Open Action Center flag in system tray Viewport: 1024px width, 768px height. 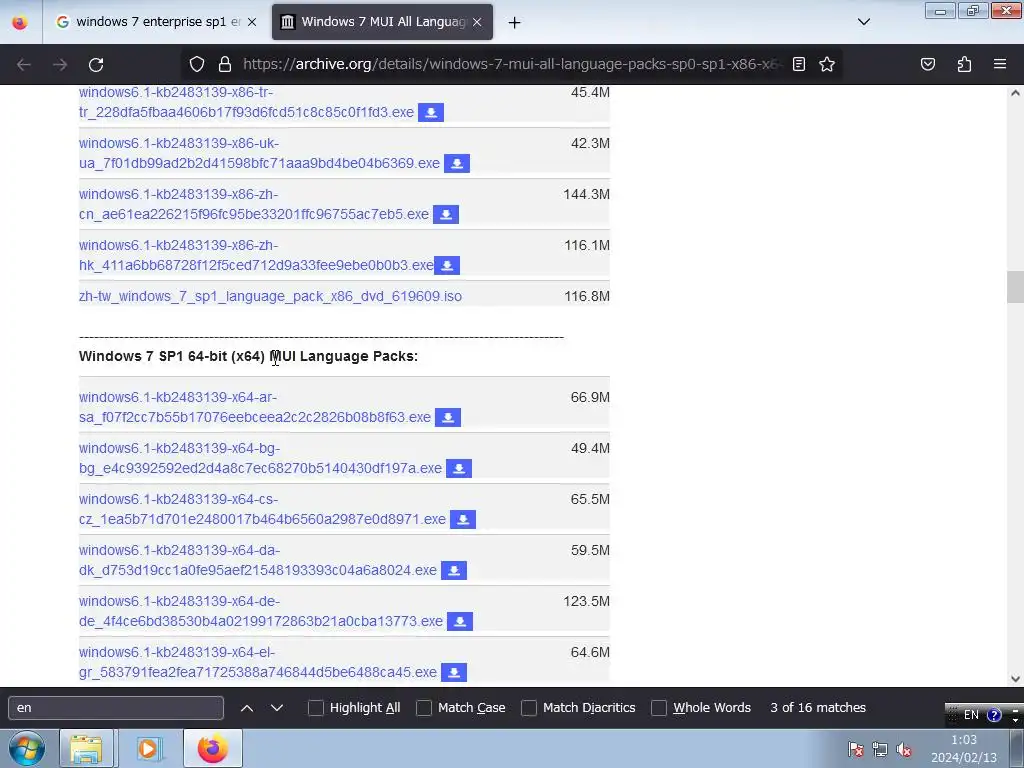click(855, 750)
